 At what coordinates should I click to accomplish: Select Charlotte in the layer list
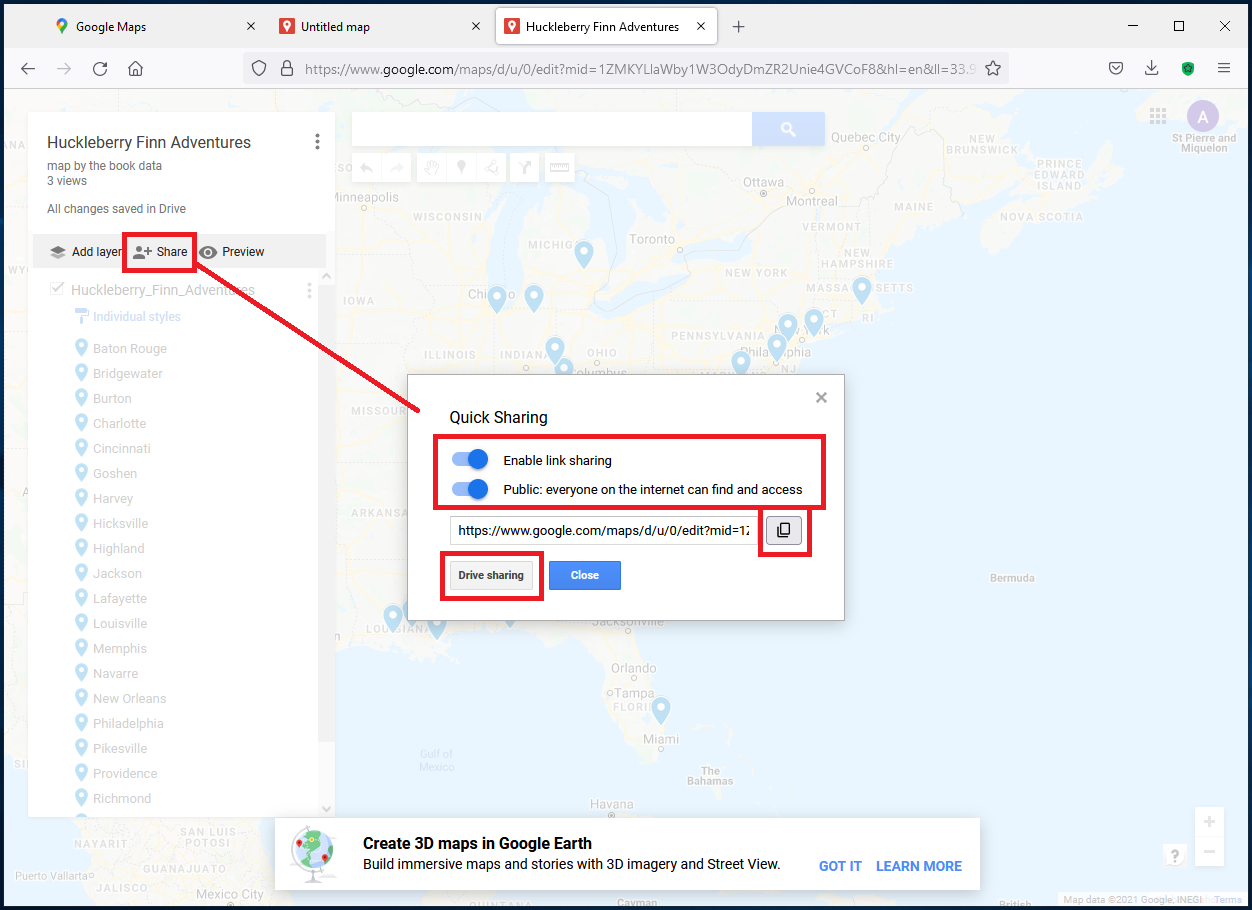pyautogui.click(x=122, y=423)
